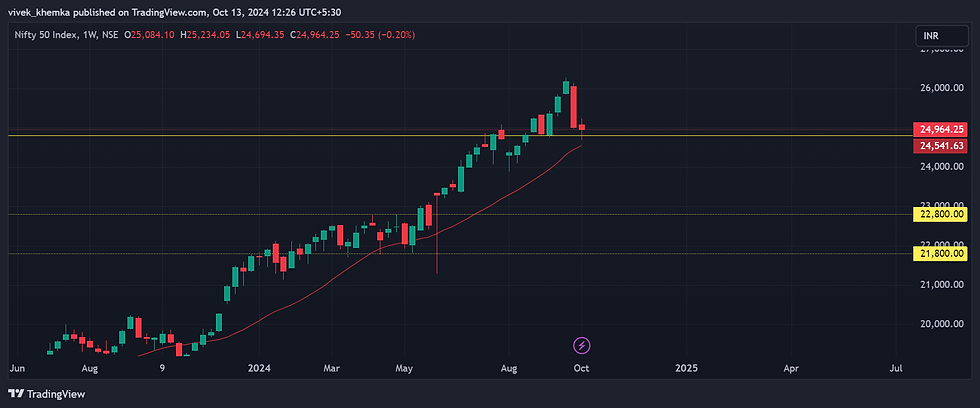Click the O25,084.10 open value
The image size is (980, 408).
tap(150, 36)
